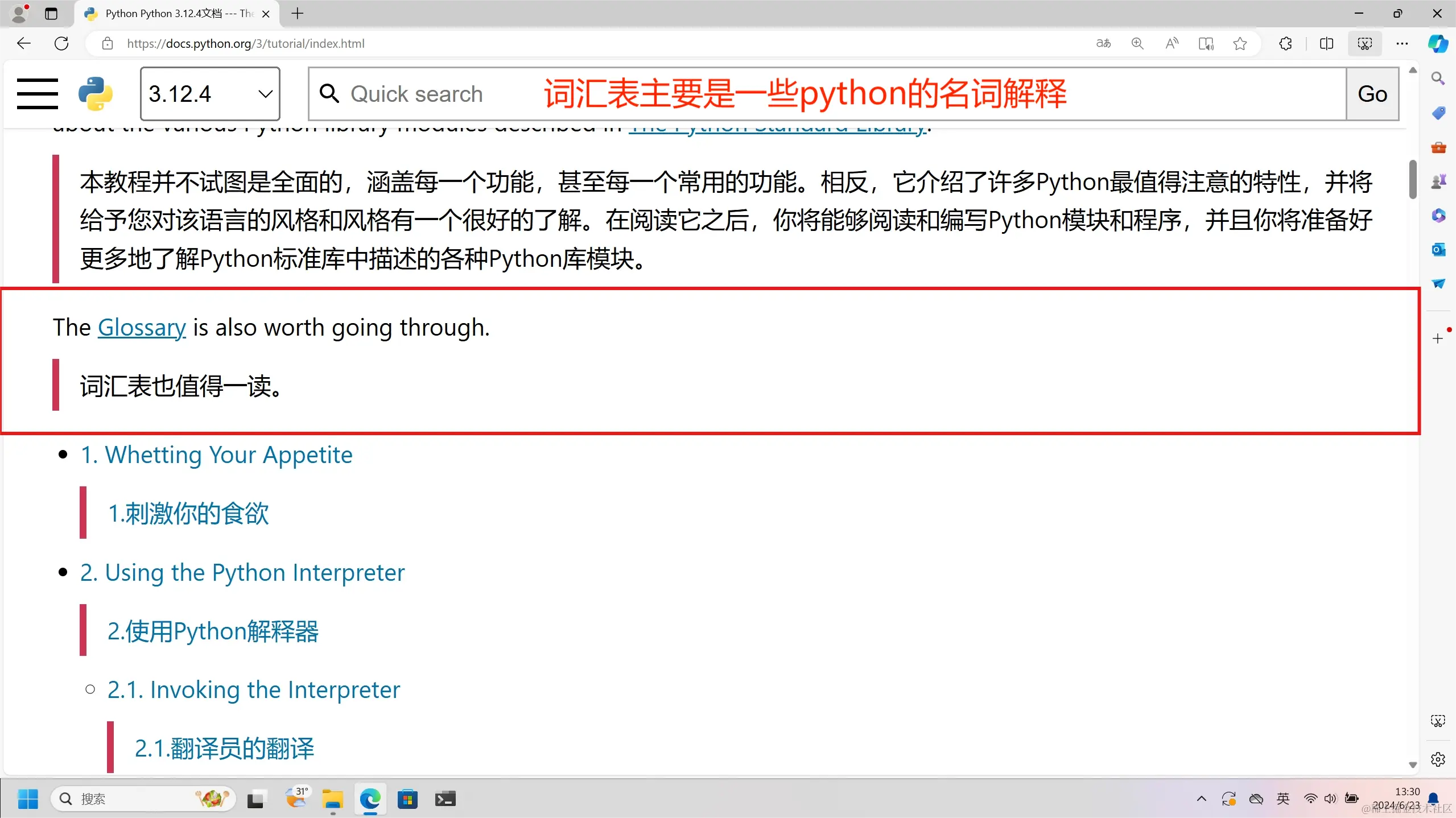Image resolution: width=1456 pixels, height=818 pixels.
Task: Open Outlook from the Edge sidebar
Action: [1438, 250]
